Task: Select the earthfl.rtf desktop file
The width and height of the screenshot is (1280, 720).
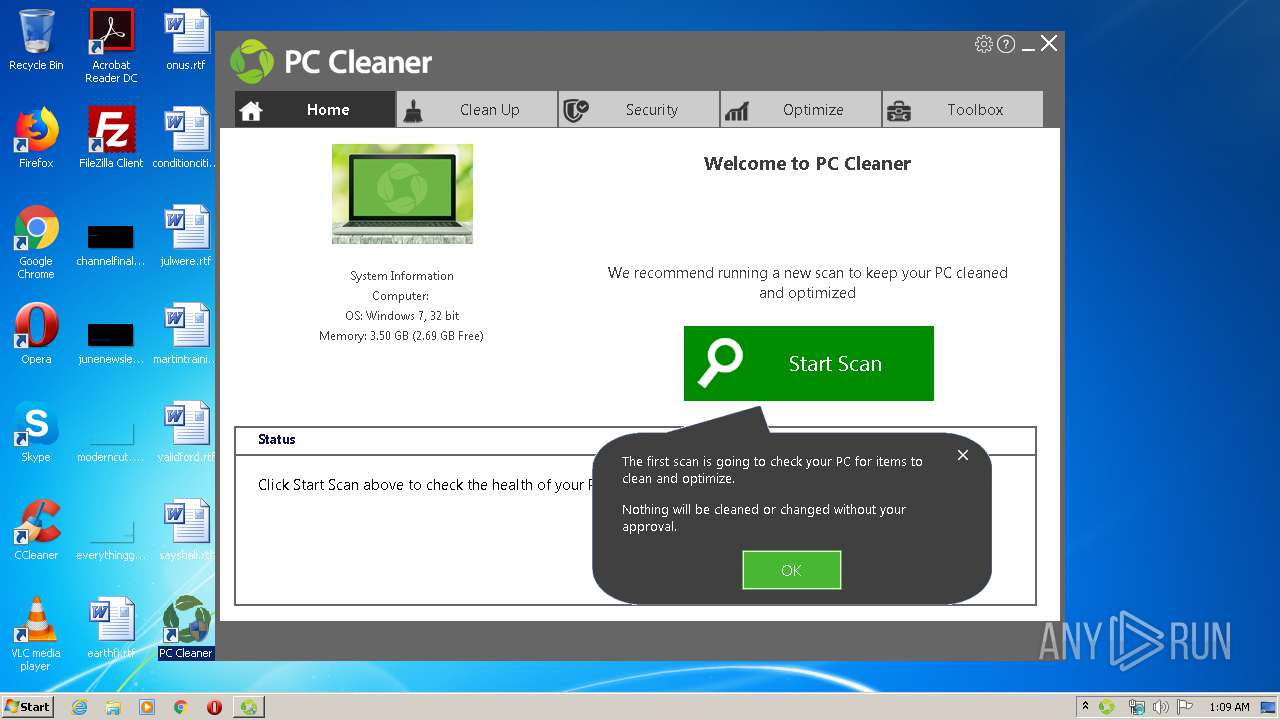Action: (111, 628)
